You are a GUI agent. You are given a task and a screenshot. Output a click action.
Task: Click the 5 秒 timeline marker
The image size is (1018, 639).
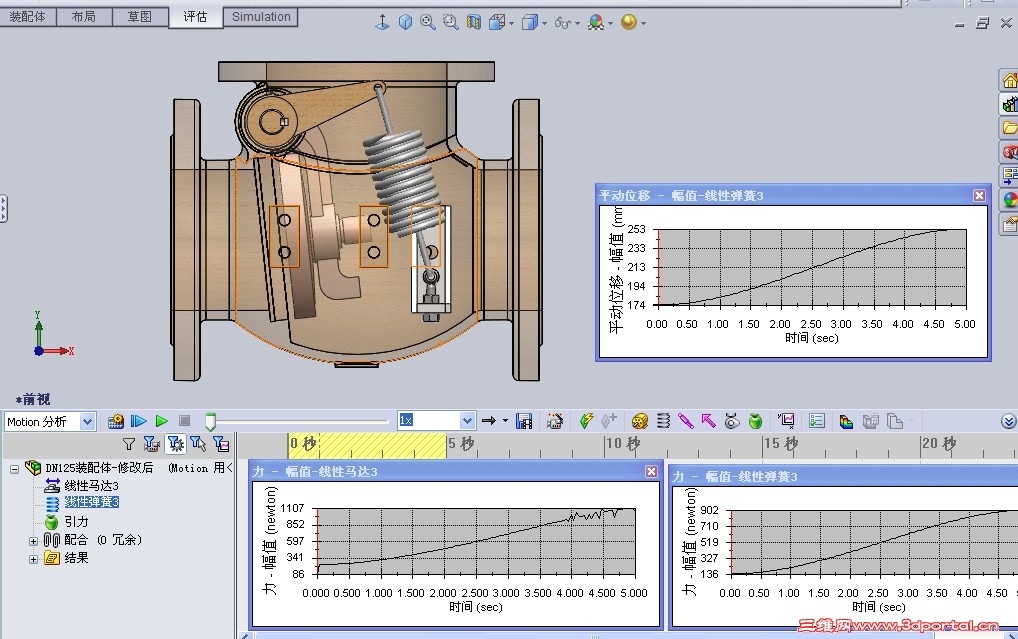tap(460, 444)
